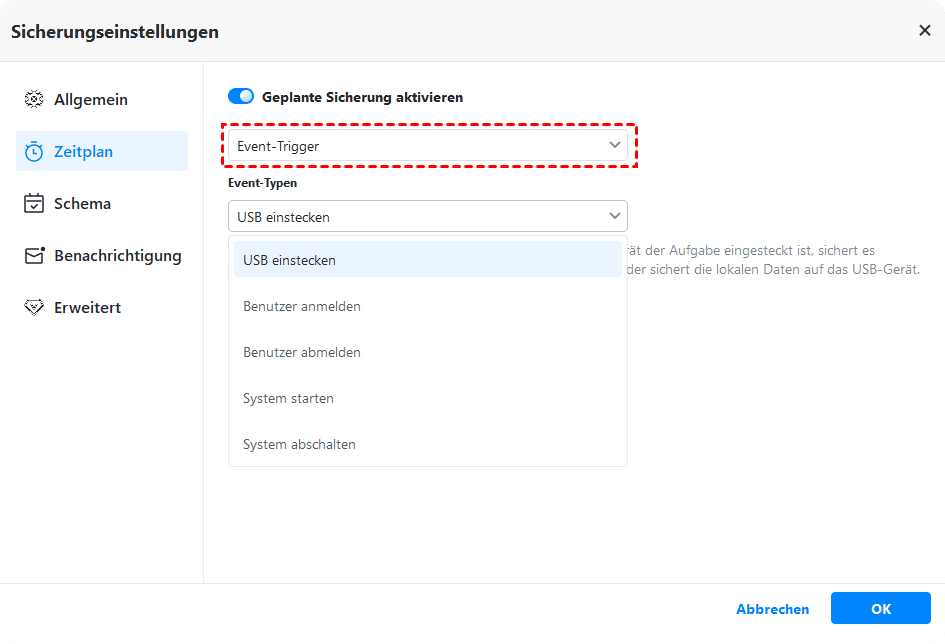Open the Benachrichtigung settings tab
Viewport: 945px width, 644px height.
click(117, 256)
